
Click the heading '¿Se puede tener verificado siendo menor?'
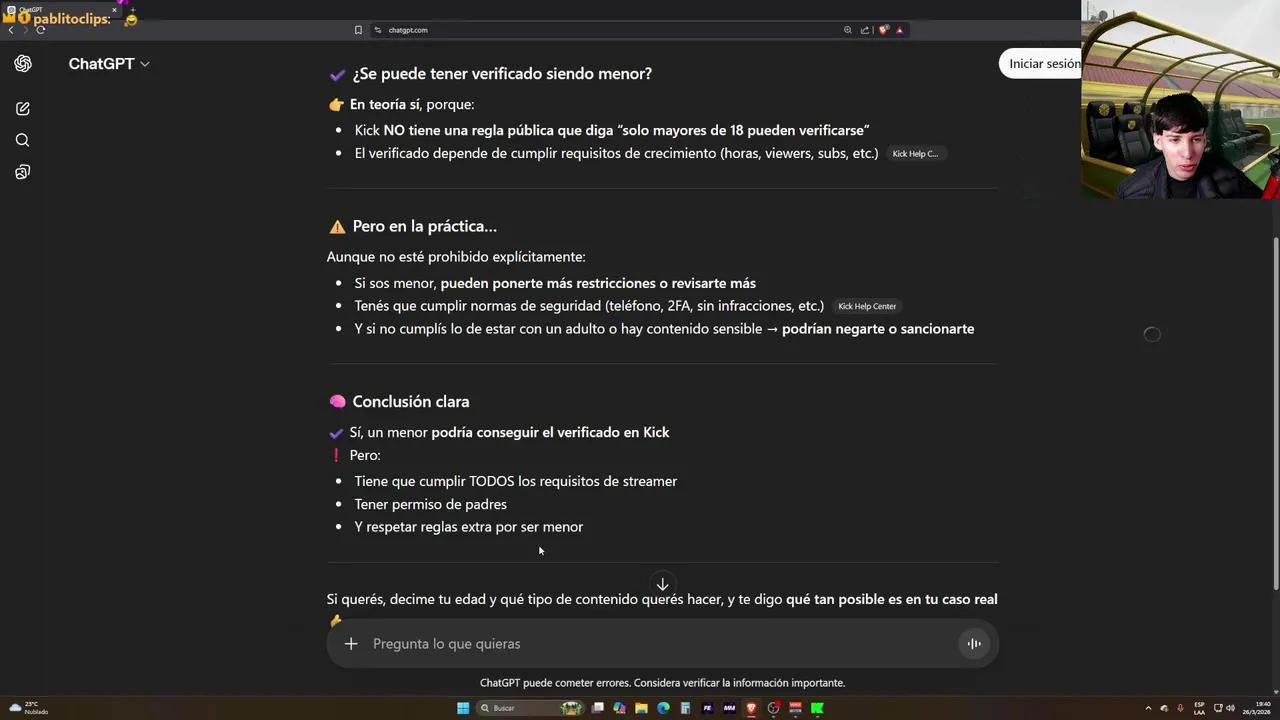(502, 74)
